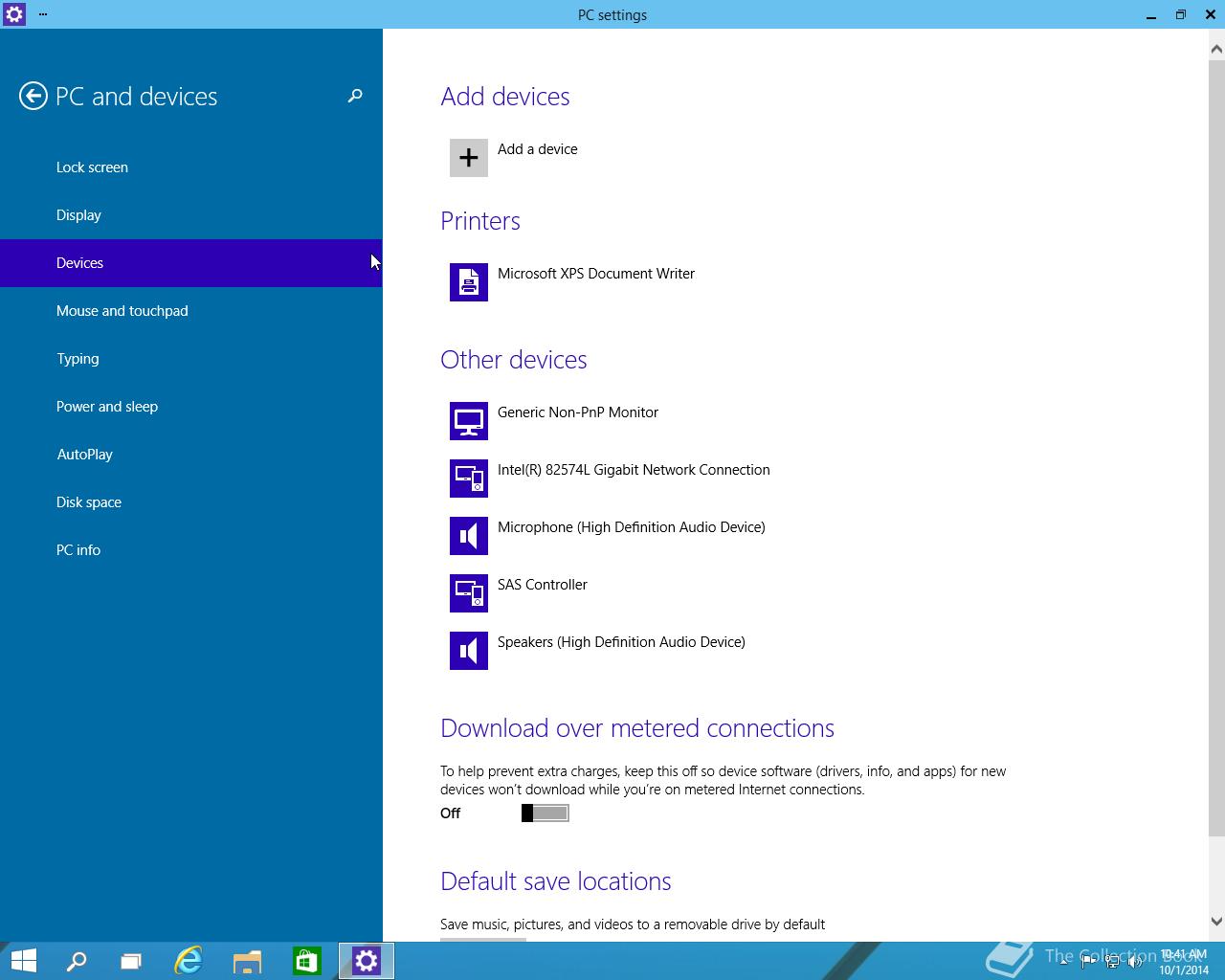This screenshot has height=980, width=1225.
Task: Click the scrollbar up arrow
Action: pos(1216,48)
